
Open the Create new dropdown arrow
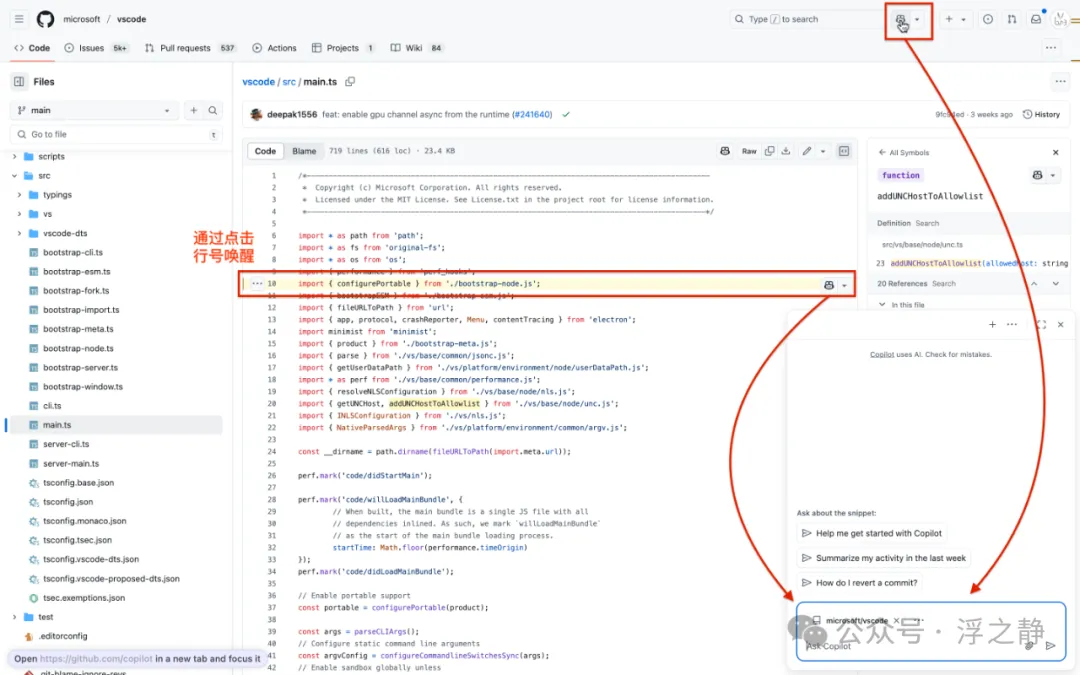click(x=964, y=19)
